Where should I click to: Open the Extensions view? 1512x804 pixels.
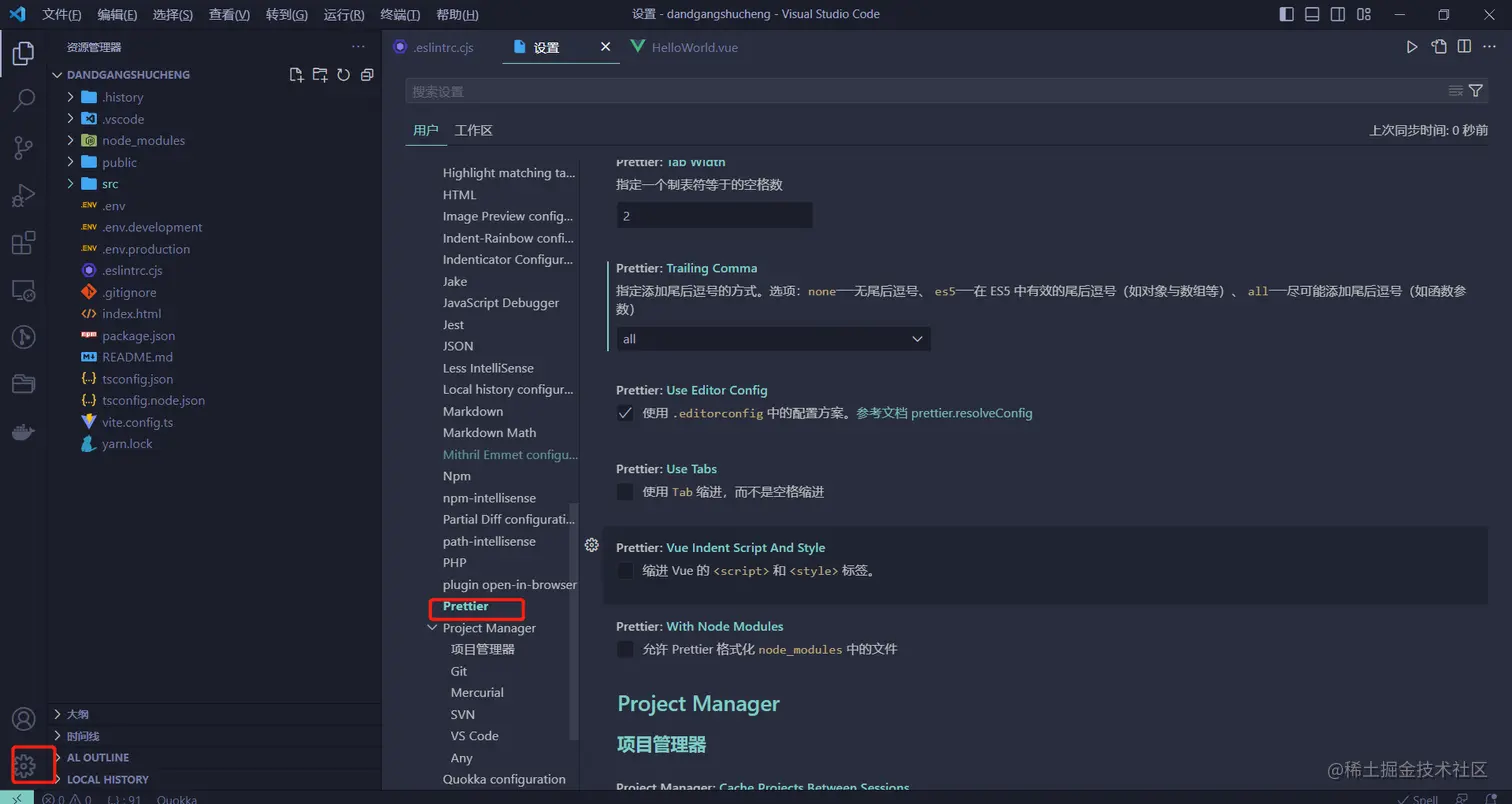click(23, 243)
